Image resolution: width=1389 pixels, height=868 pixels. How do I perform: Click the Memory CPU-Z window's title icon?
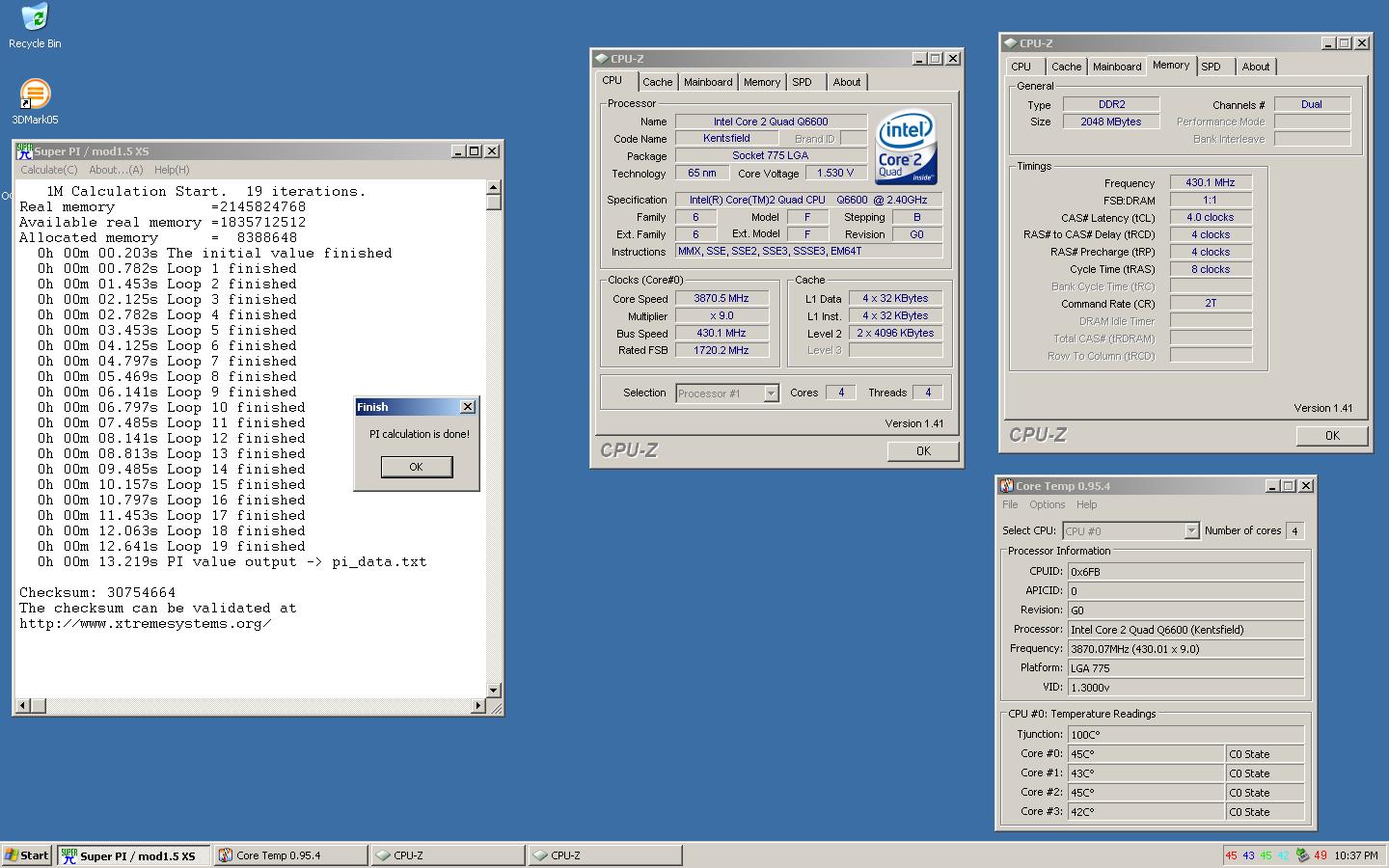(x=1010, y=43)
